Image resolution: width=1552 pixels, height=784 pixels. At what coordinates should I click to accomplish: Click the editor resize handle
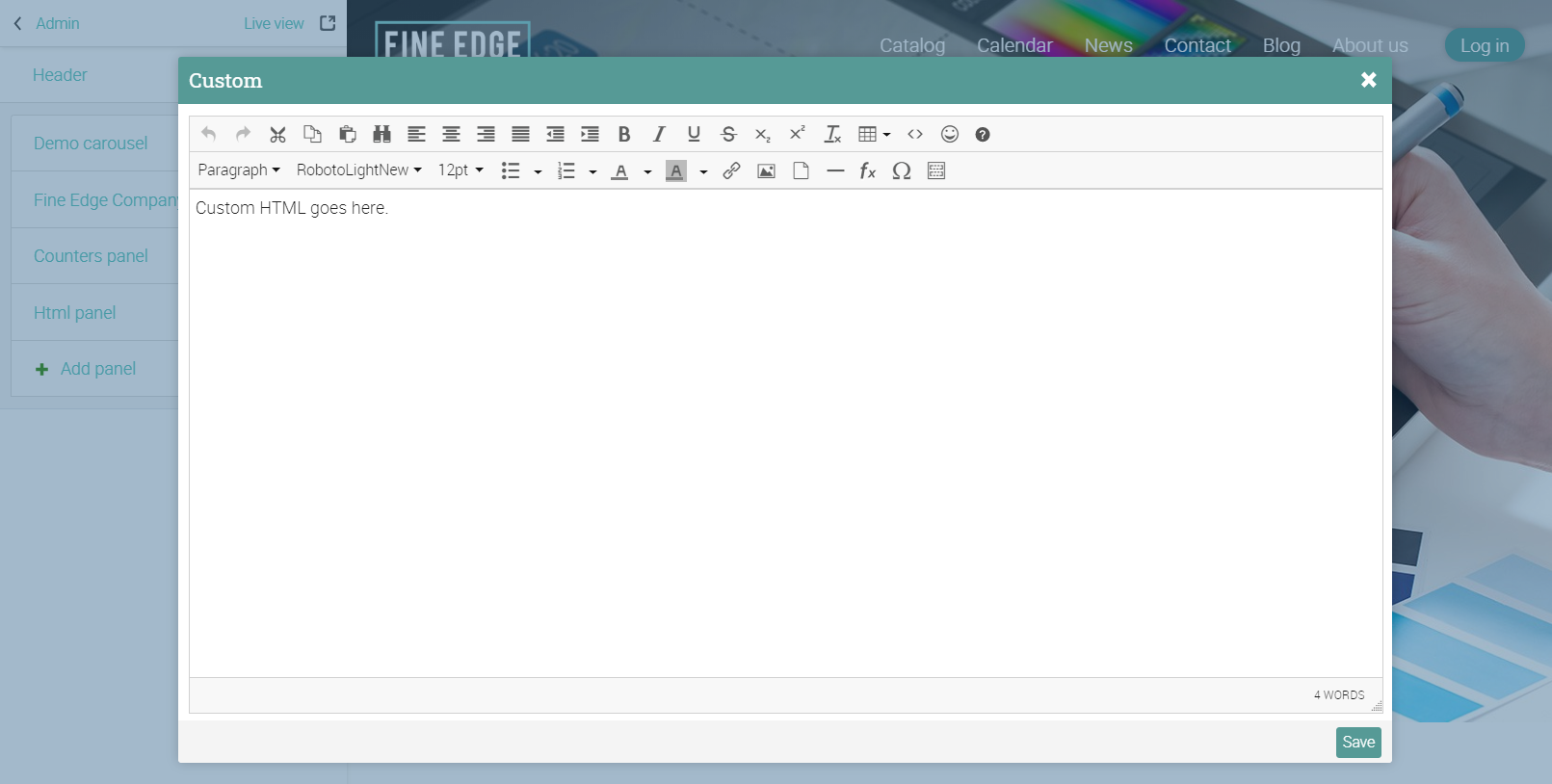(1377, 706)
